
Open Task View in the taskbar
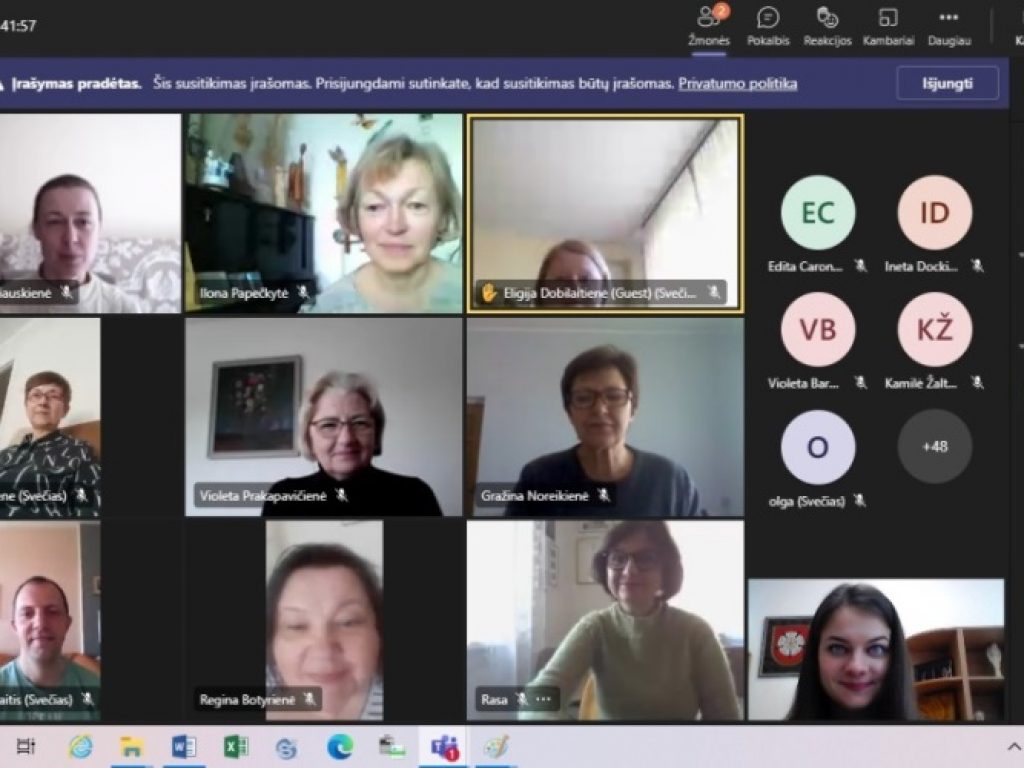point(25,746)
